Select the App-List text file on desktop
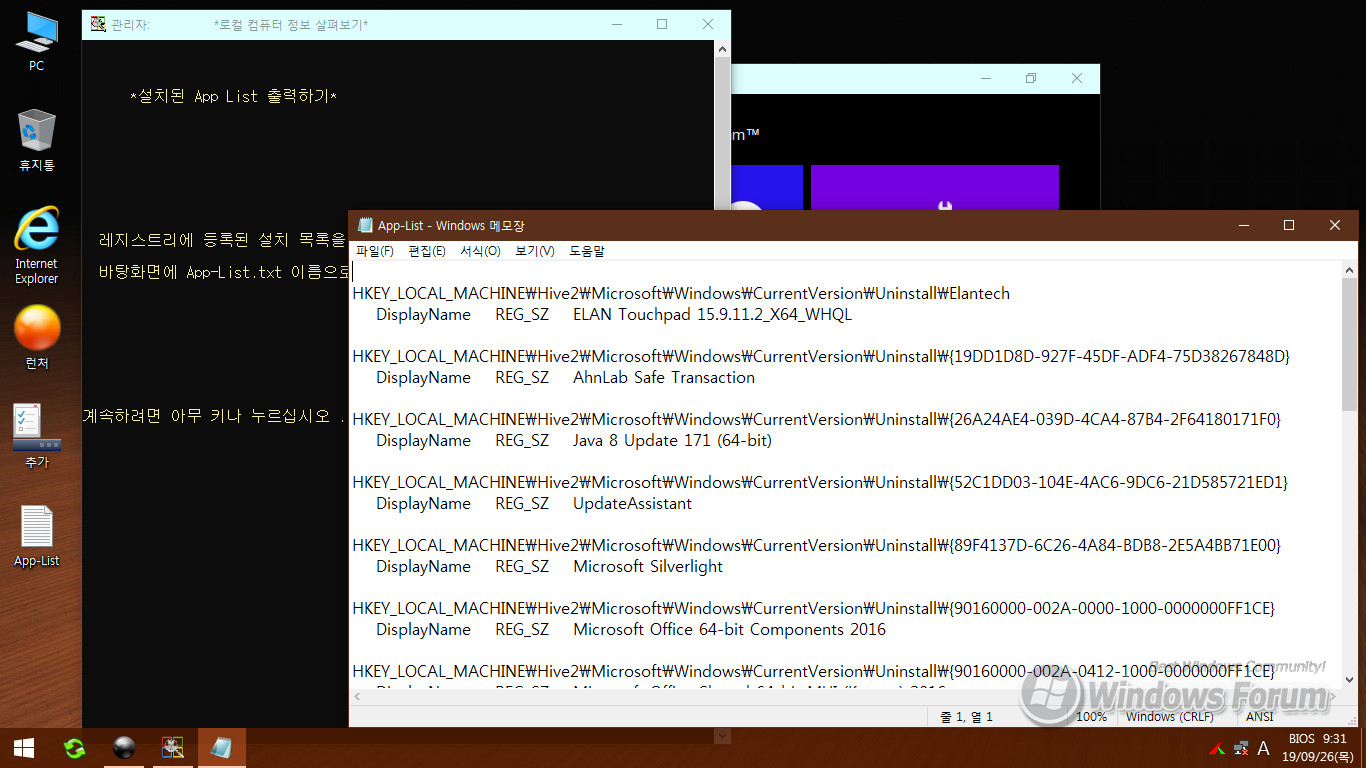Screen dimensions: 1366x768 point(36,536)
